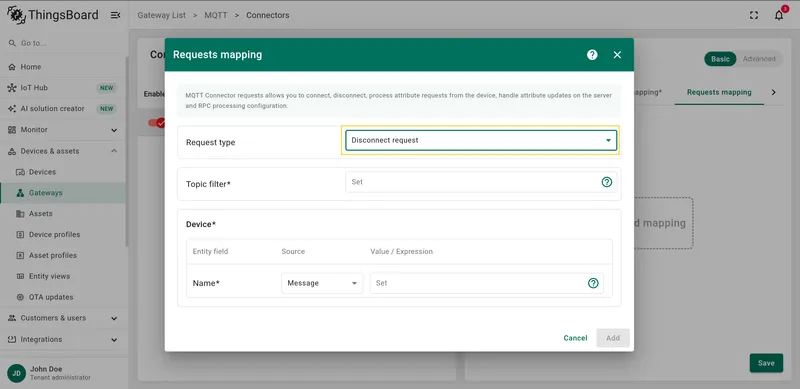Open Entity views page
This screenshot has width=800, height=389.
[x=63, y=276]
